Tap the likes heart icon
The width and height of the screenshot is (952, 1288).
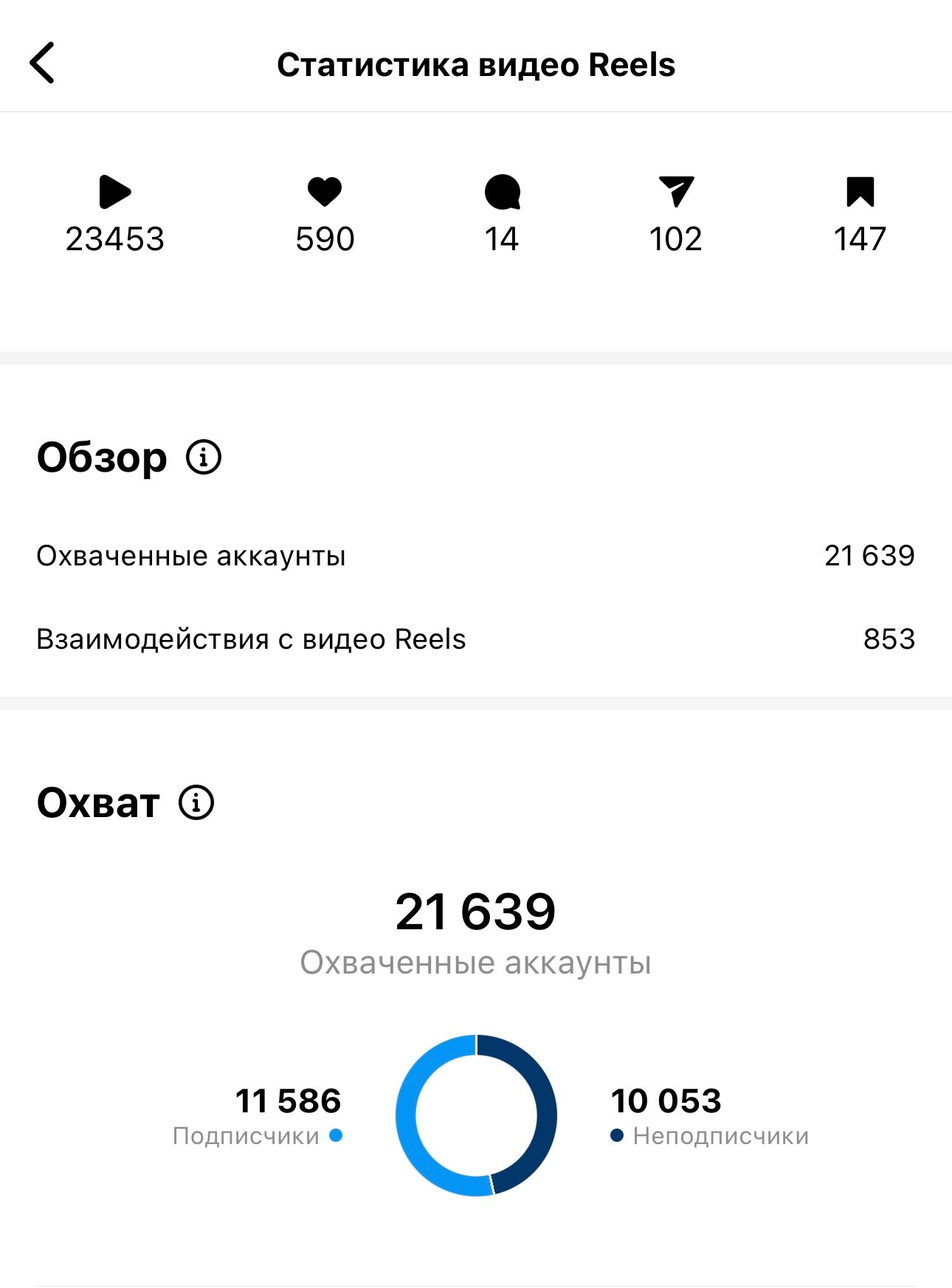click(x=325, y=192)
